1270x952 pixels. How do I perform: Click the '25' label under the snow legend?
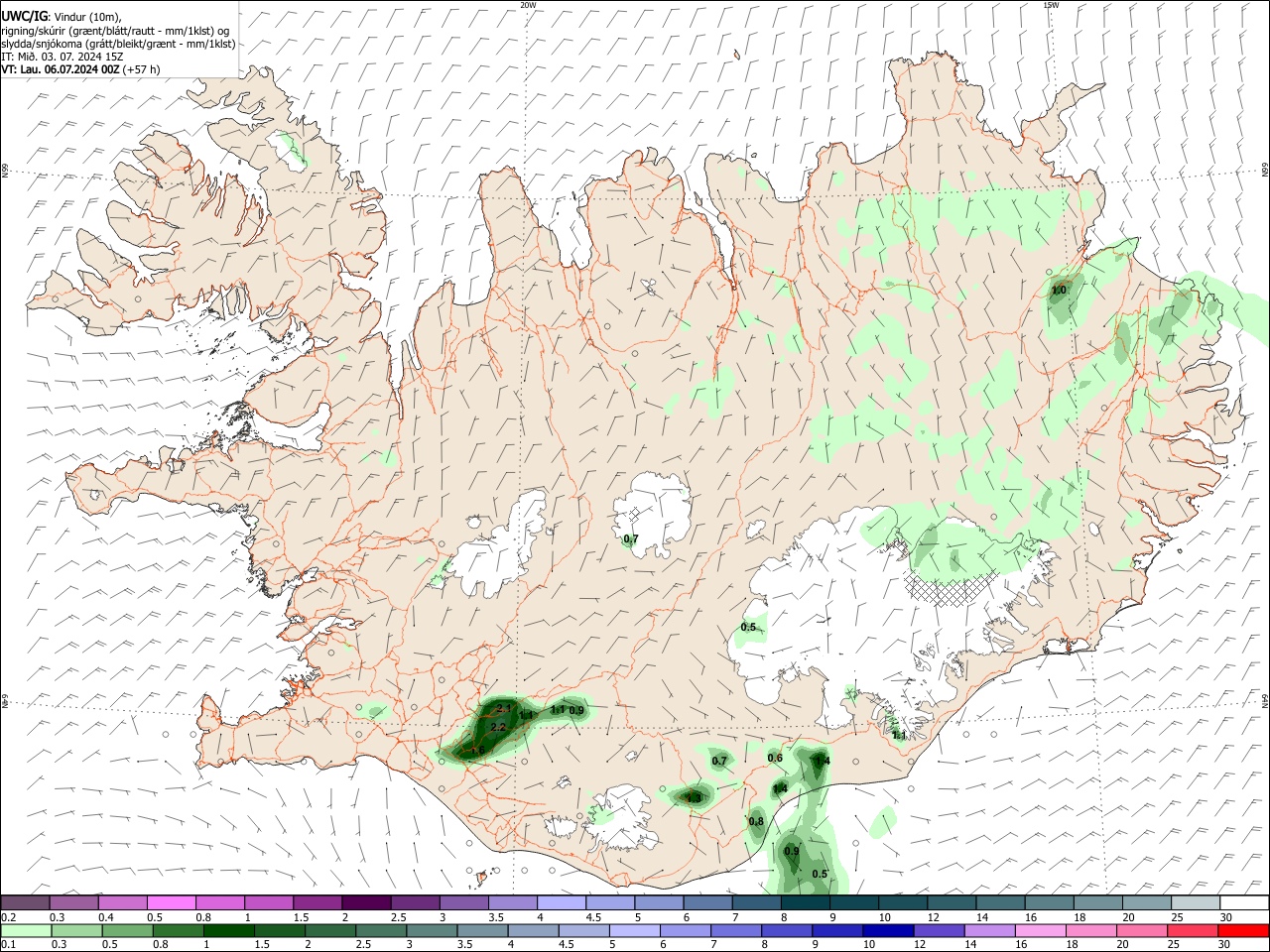1177,917
